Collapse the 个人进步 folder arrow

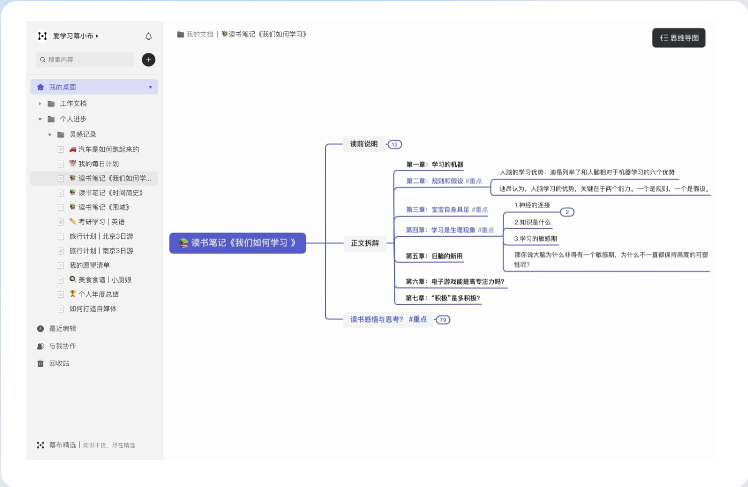40,119
